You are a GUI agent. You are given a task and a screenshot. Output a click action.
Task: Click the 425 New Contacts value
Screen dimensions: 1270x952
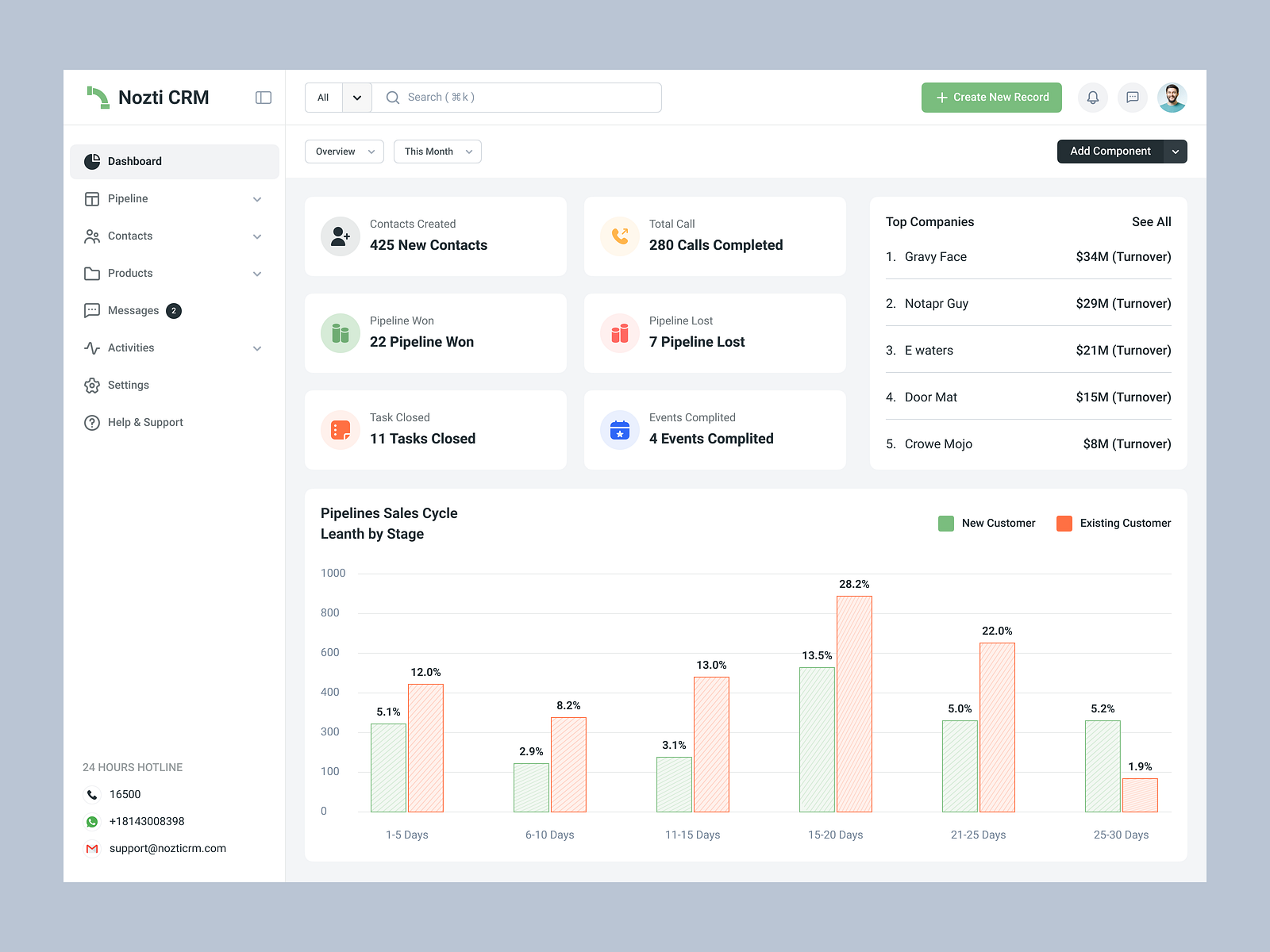(x=429, y=246)
